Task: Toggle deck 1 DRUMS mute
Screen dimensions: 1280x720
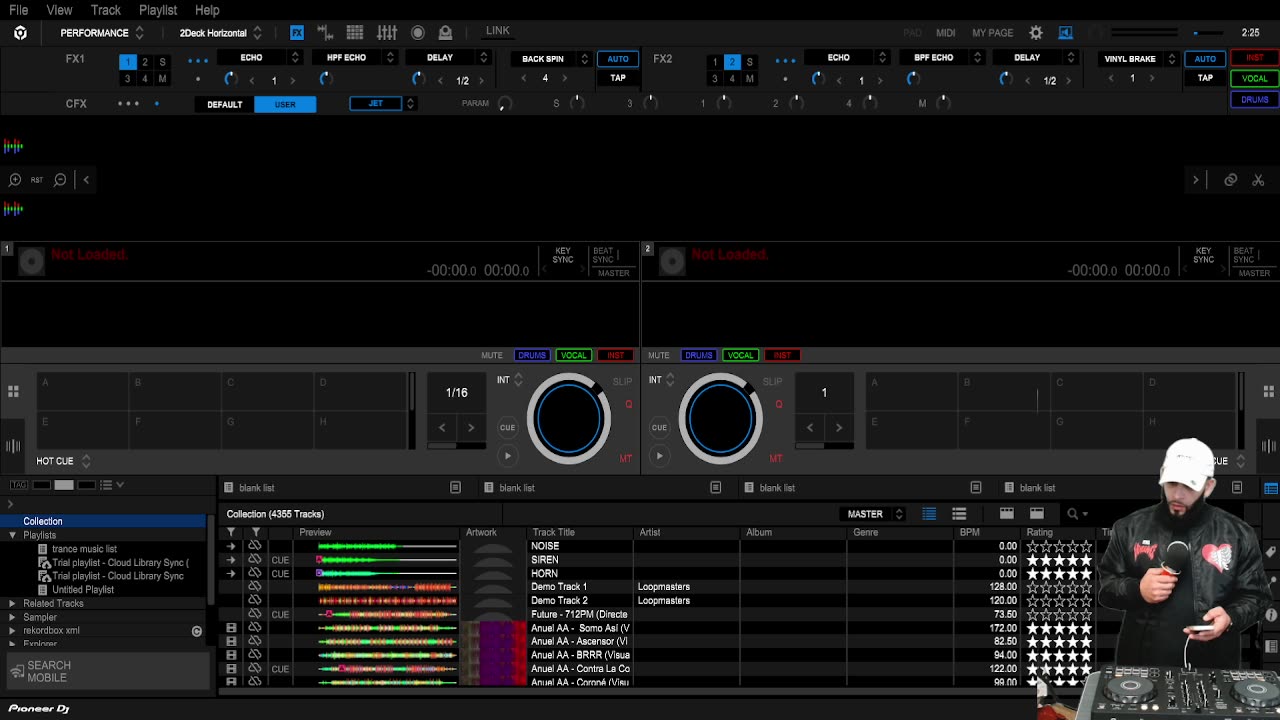Action: (532, 355)
